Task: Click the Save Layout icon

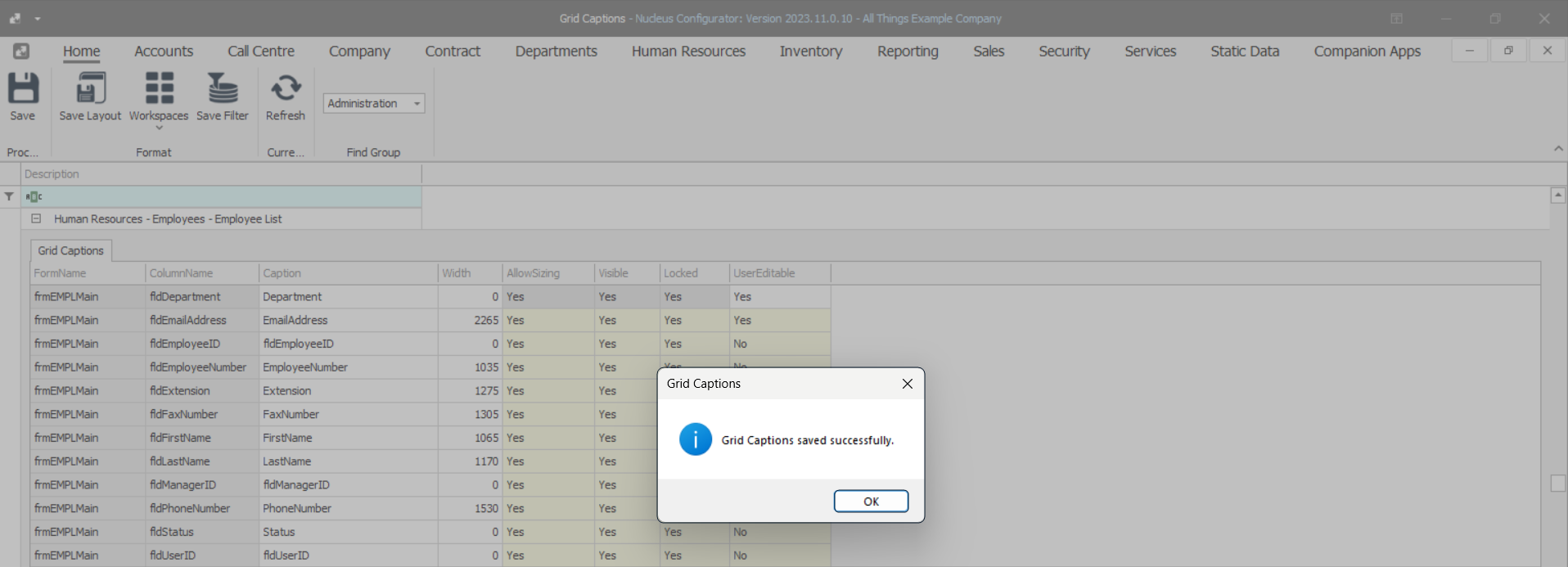Action: pos(90,88)
